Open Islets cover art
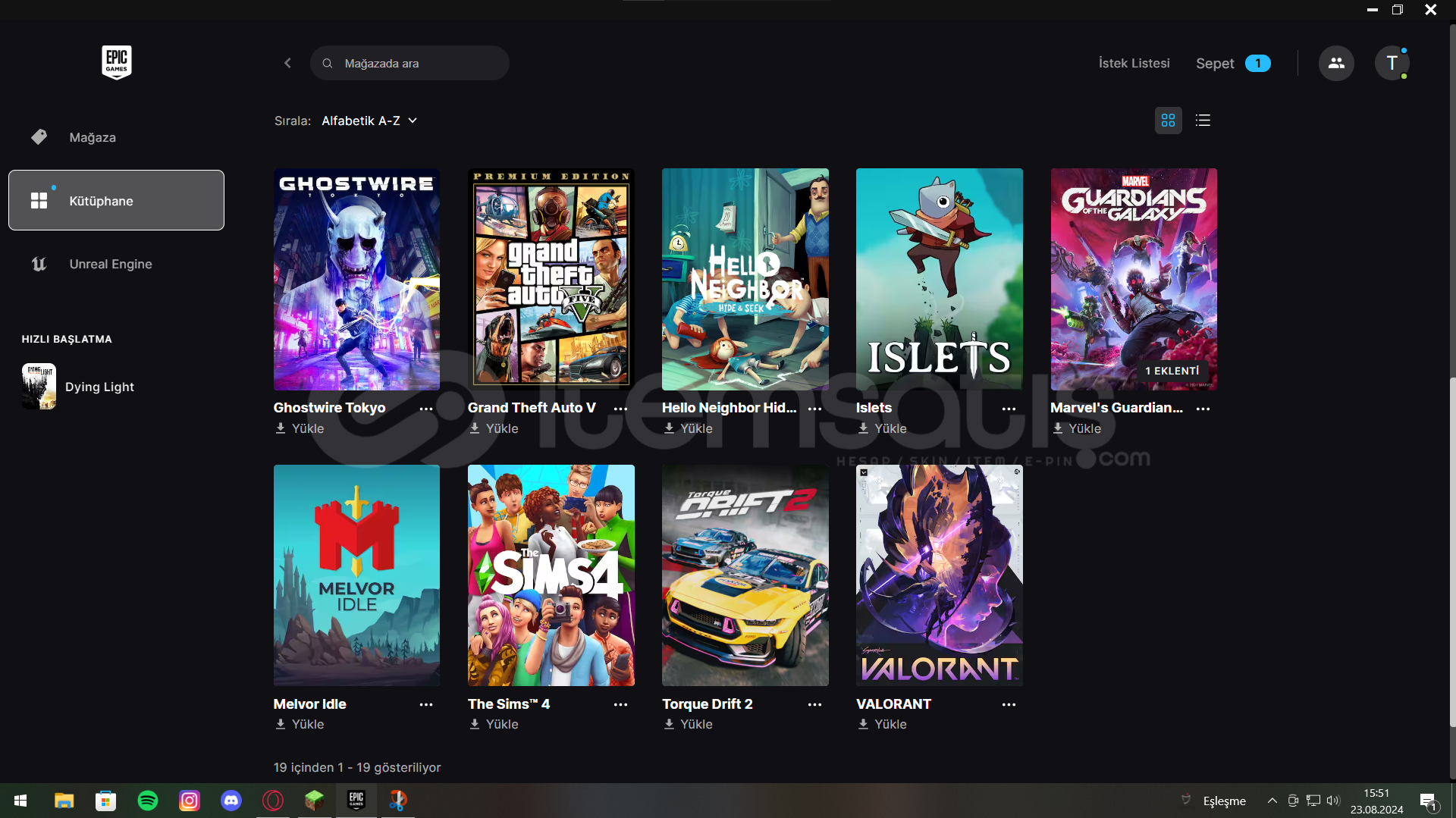 click(x=940, y=279)
